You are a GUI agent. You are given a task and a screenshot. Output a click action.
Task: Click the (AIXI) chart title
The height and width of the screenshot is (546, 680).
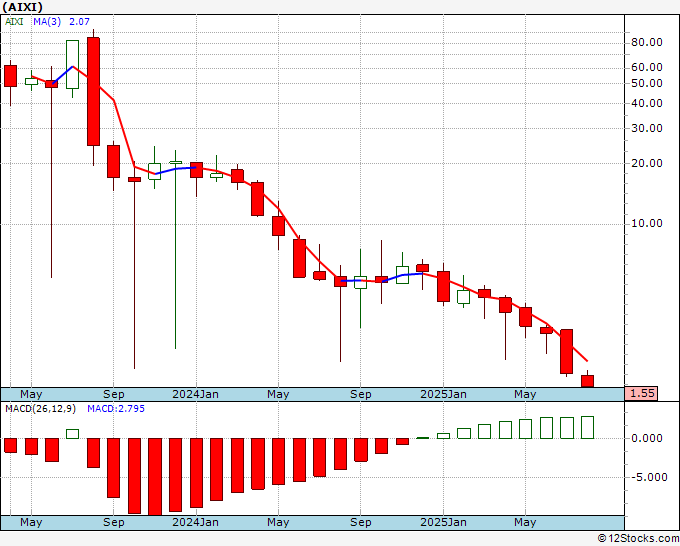23,7
